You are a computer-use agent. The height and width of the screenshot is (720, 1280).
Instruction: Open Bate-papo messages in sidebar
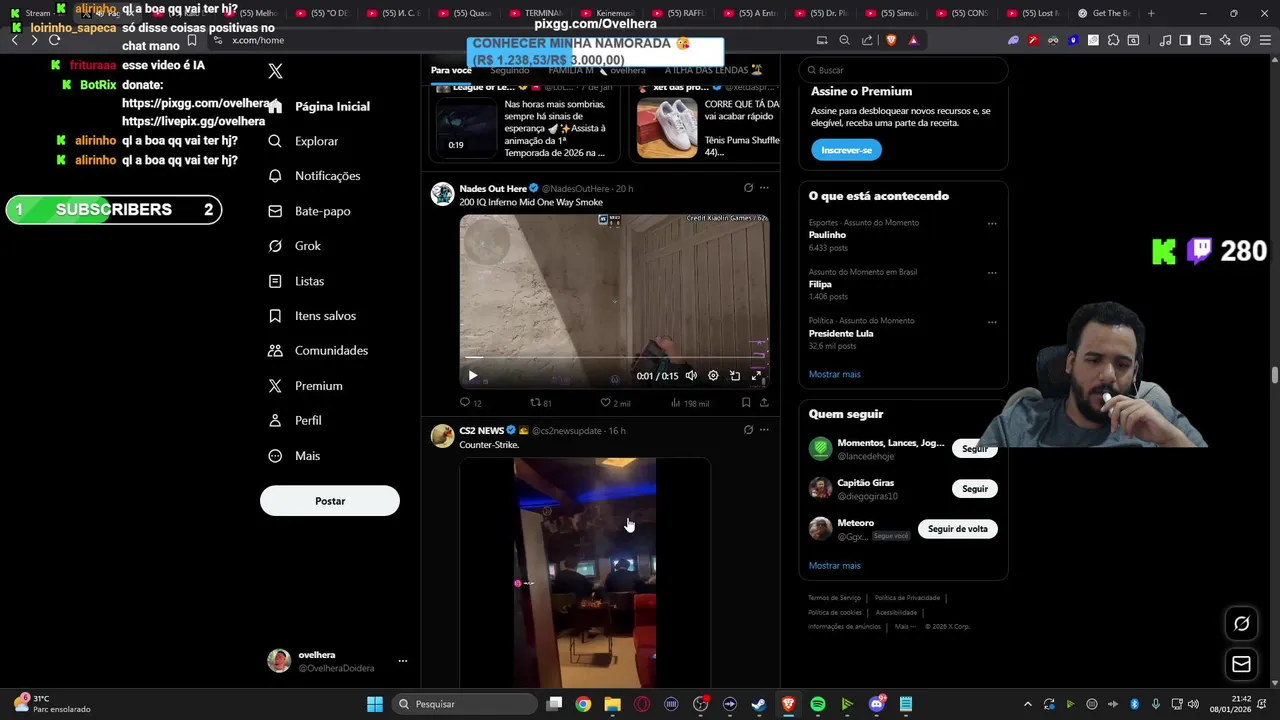pos(309,211)
